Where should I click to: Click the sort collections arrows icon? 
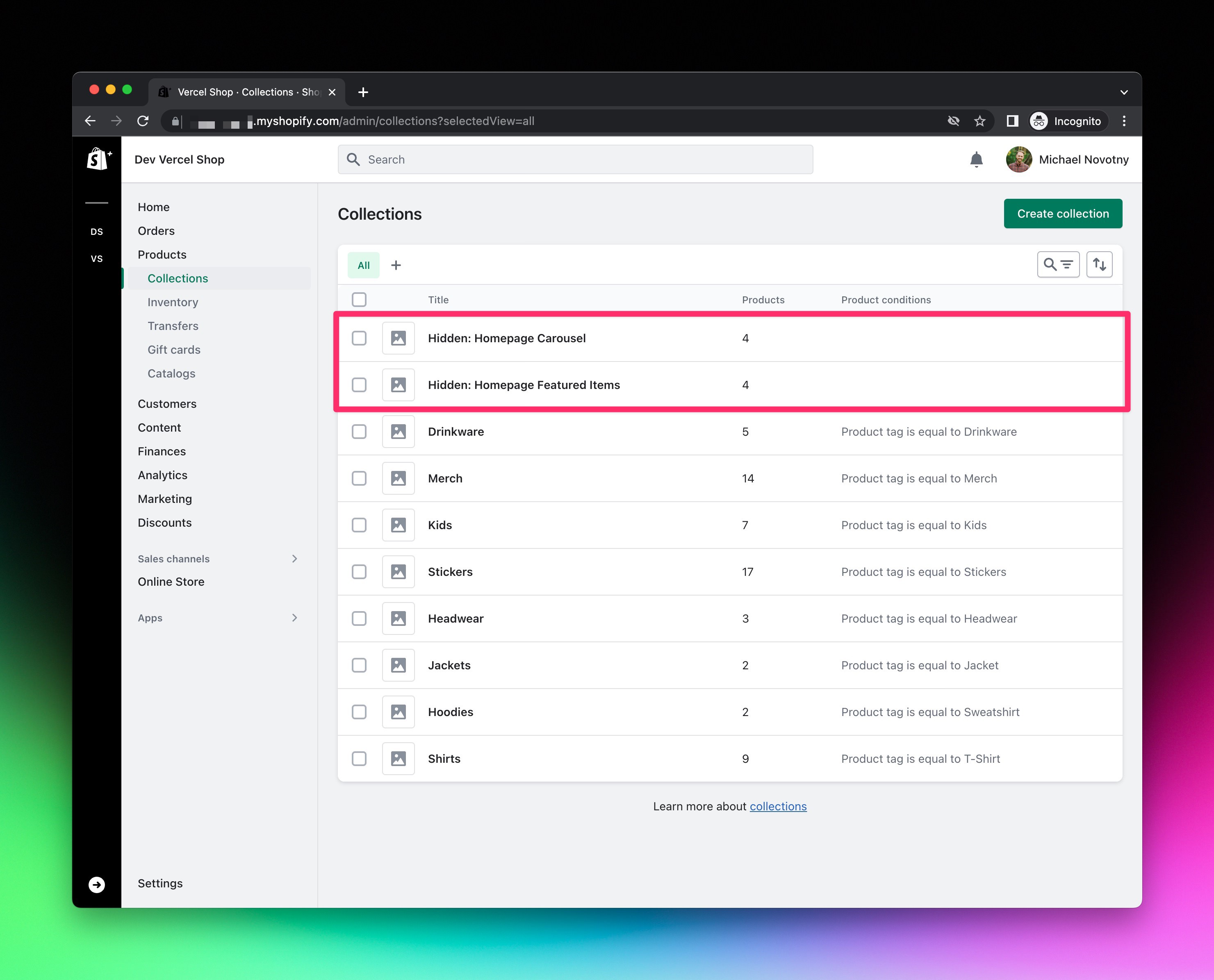(1099, 264)
